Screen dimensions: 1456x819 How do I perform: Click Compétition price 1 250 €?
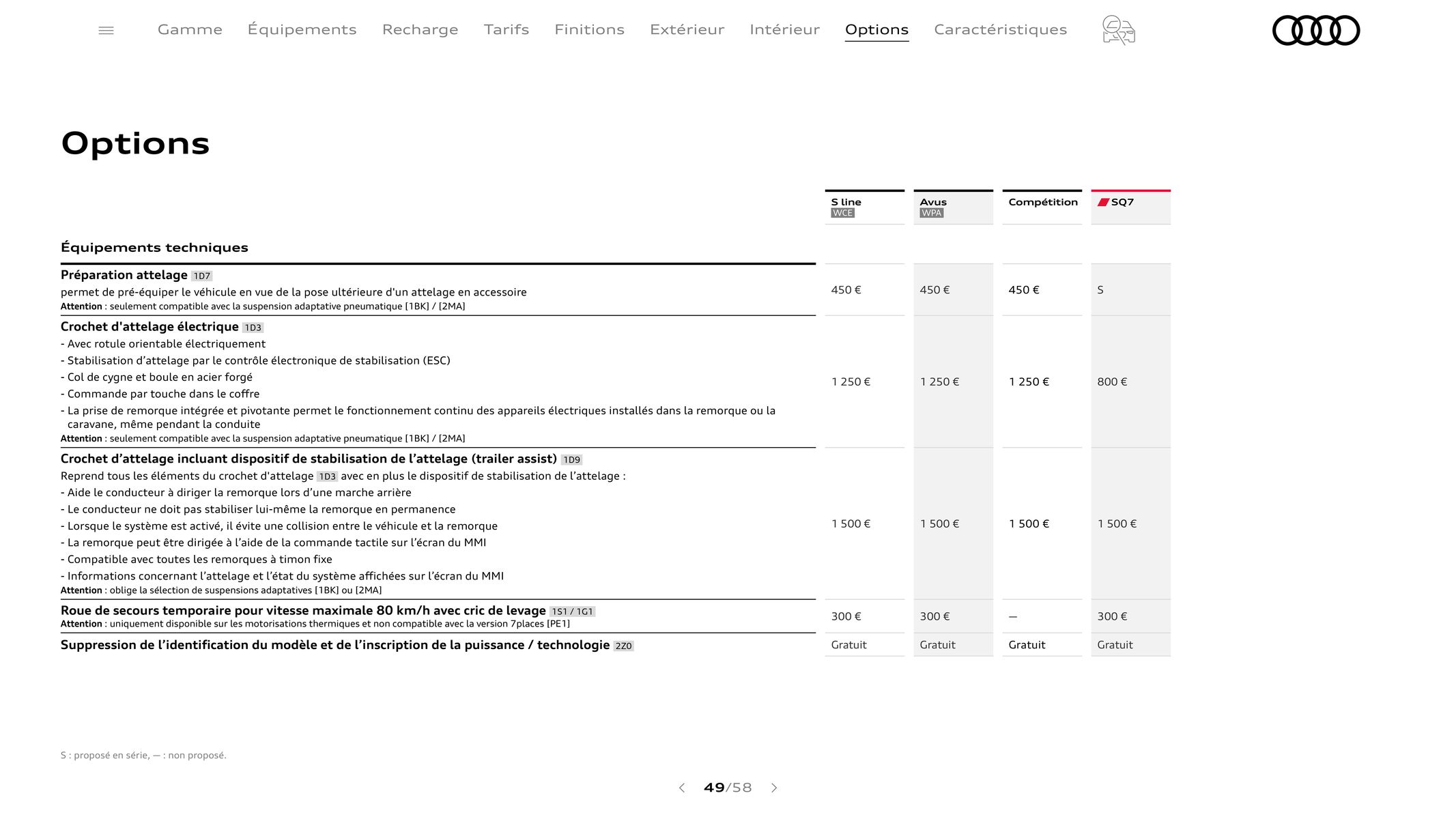pos(1029,382)
